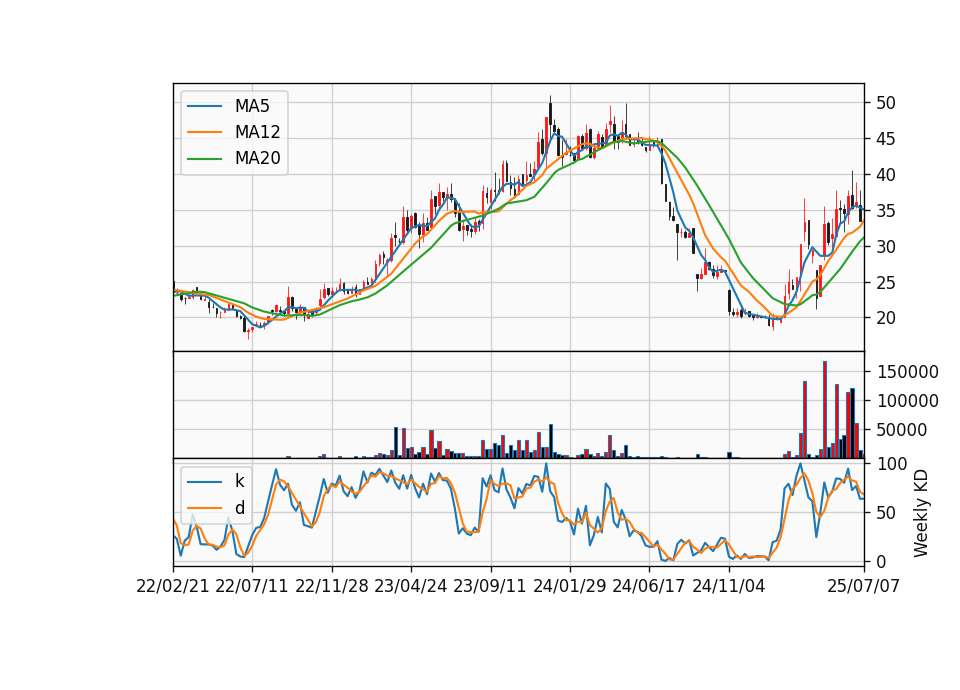Click the price axis value 40
The image size is (960, 690).
(x=886, y=175)
